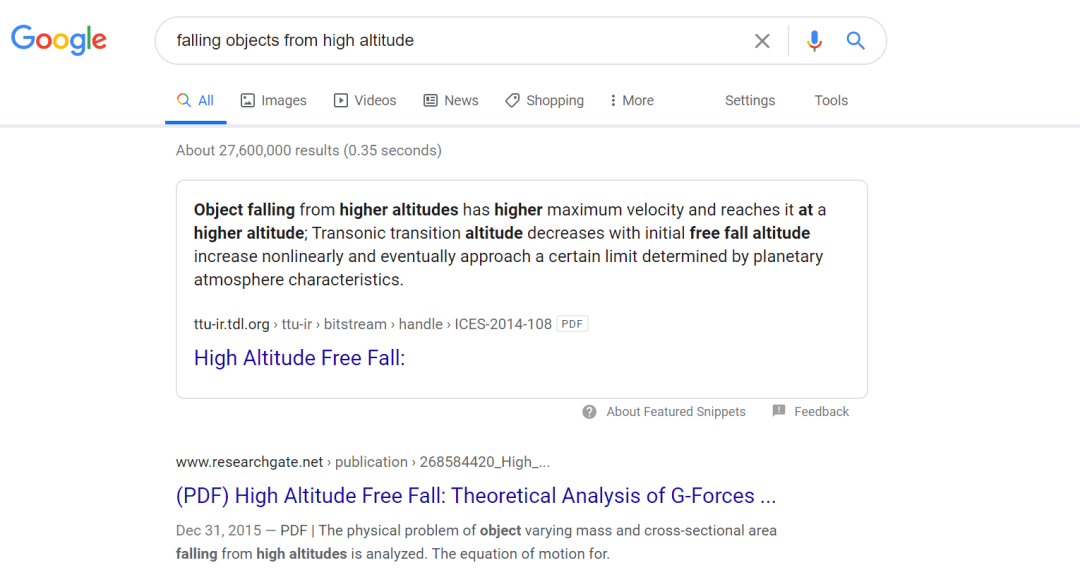This screenshot has width=1080, height=575.
Task: Switch to the All results tab
Action: [x=196, y=101]
